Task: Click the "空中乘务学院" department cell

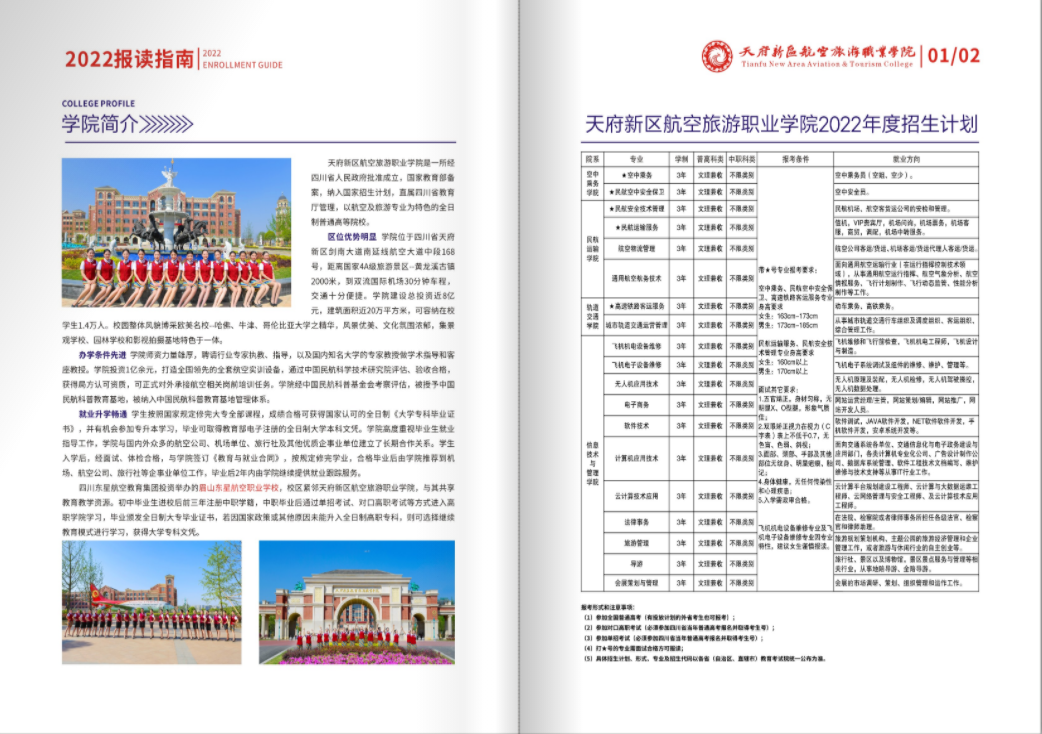Action: [x=592, y=184]
